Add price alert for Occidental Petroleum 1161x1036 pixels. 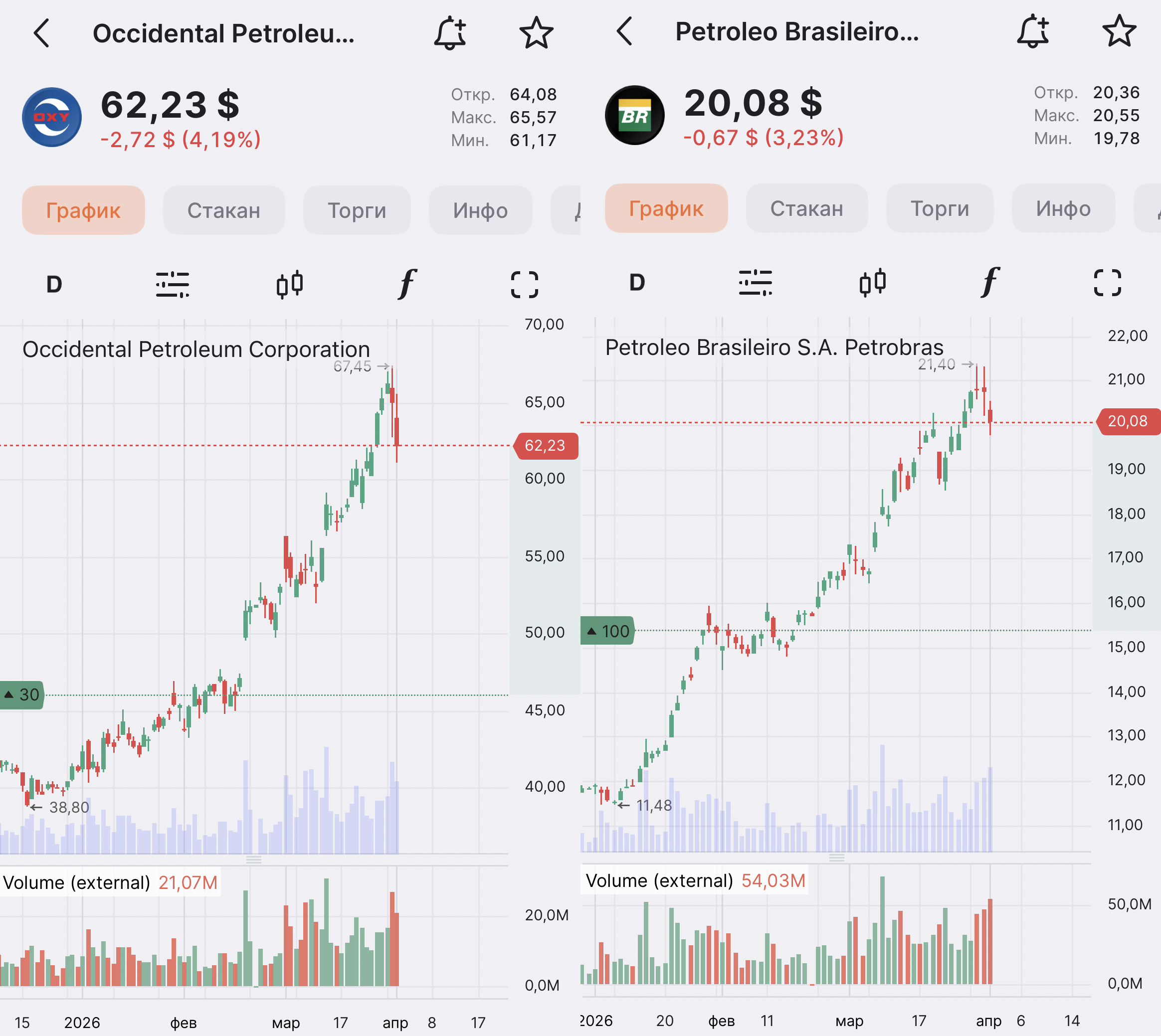450,33
